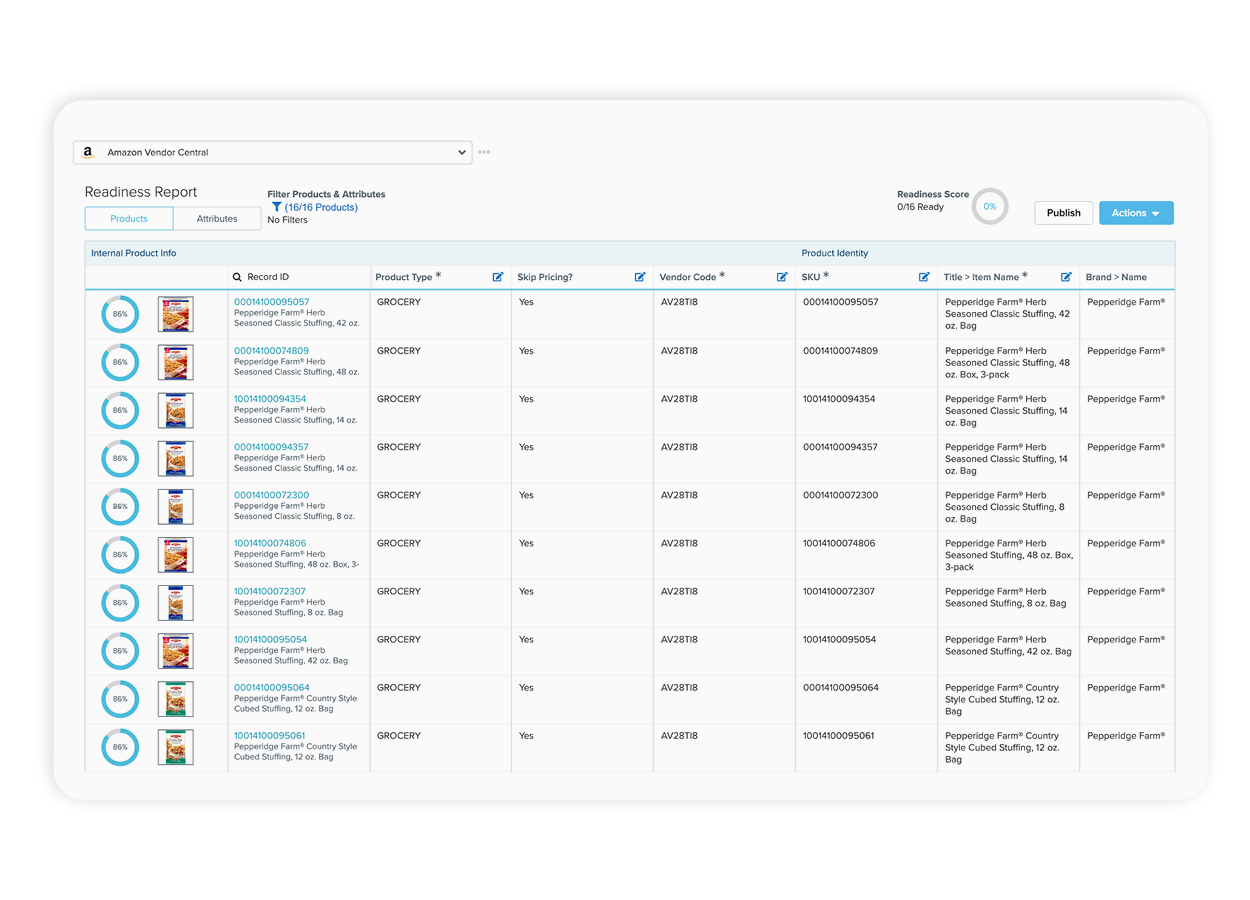
Task: Select AV28TI8 vendor code for record 10014100094354
Action: click(724, 411)
